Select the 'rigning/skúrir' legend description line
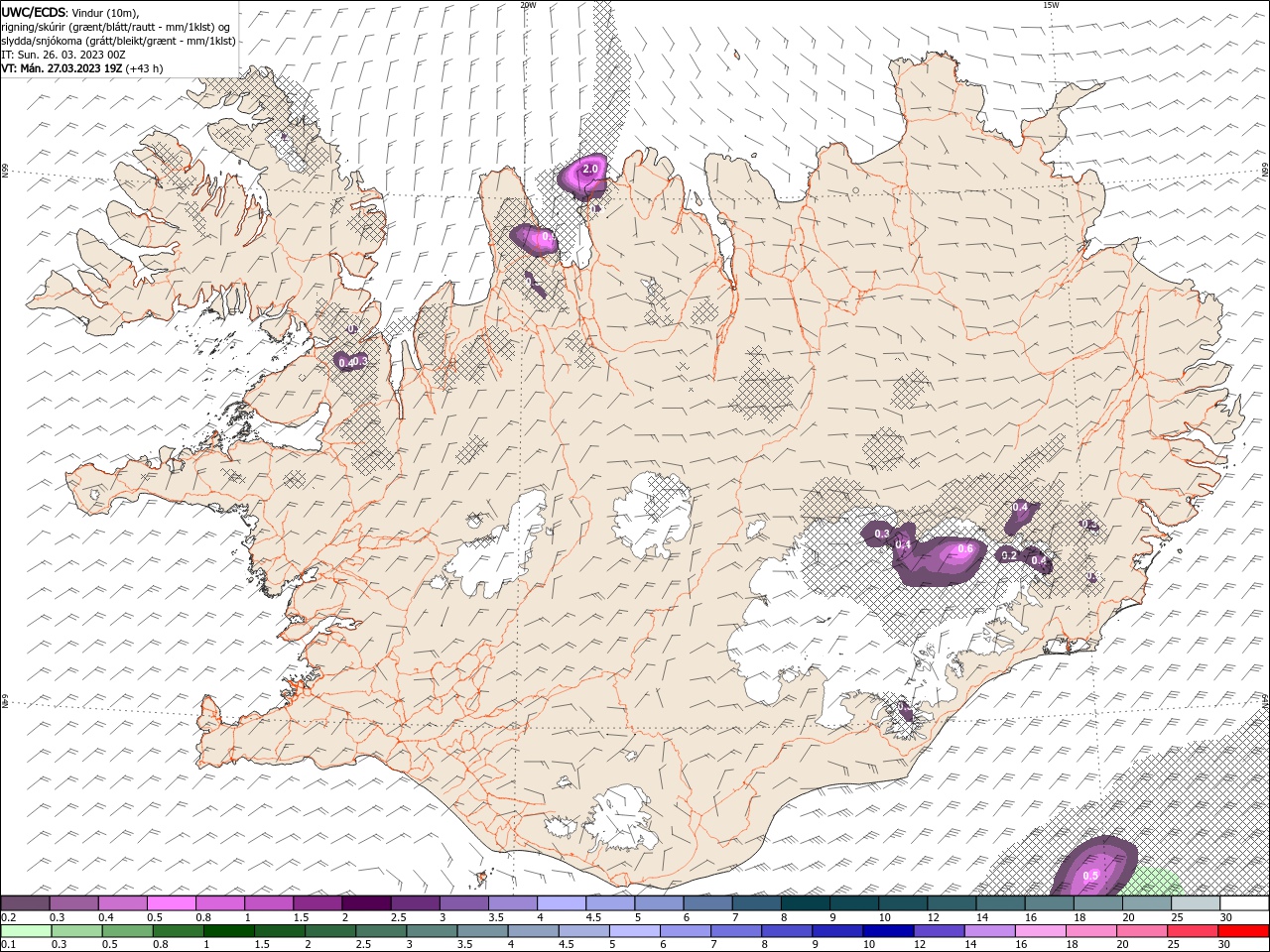 116,27
